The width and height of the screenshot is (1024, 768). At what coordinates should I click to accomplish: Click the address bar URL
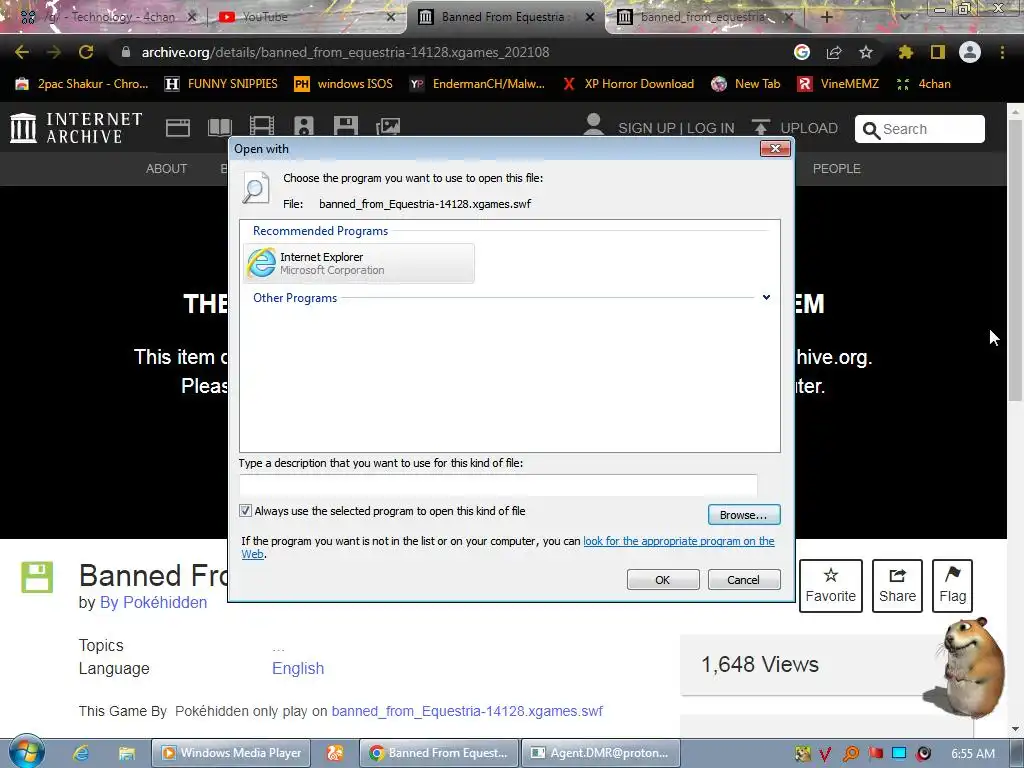345,52
